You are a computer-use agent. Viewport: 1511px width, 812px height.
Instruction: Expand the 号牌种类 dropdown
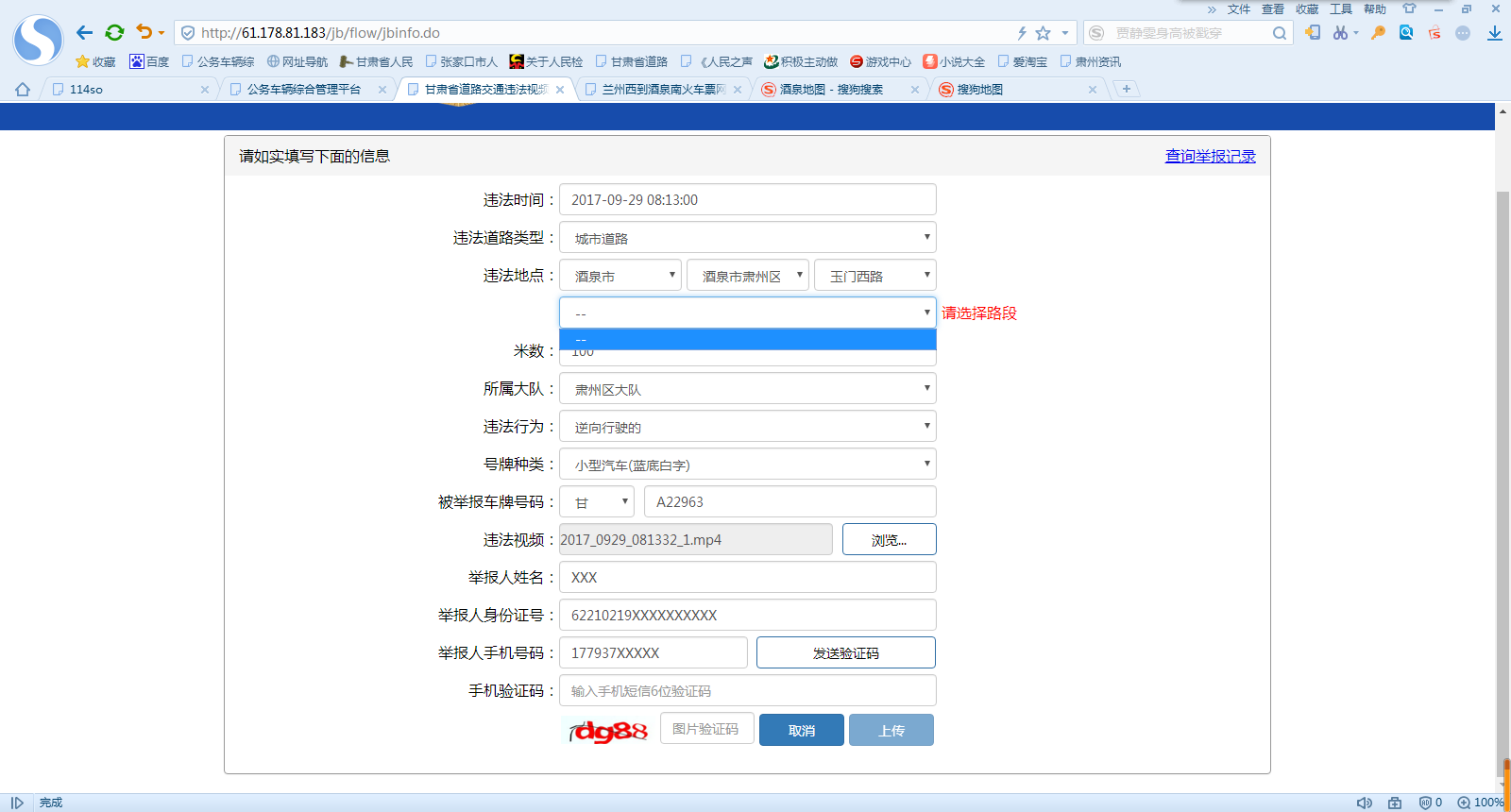pyautogui.click(x=747, y=465)
